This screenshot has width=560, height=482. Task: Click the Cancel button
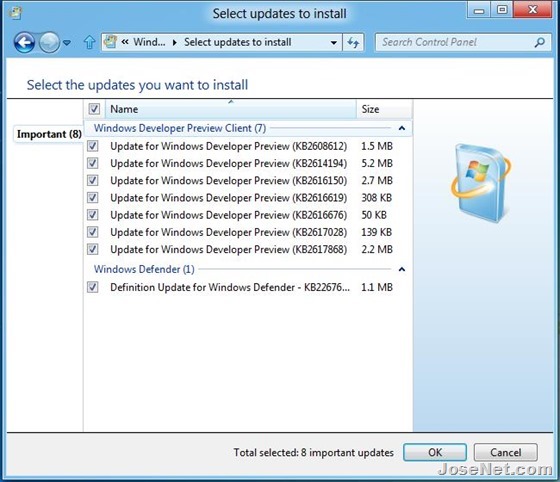(x=505, y=452)
